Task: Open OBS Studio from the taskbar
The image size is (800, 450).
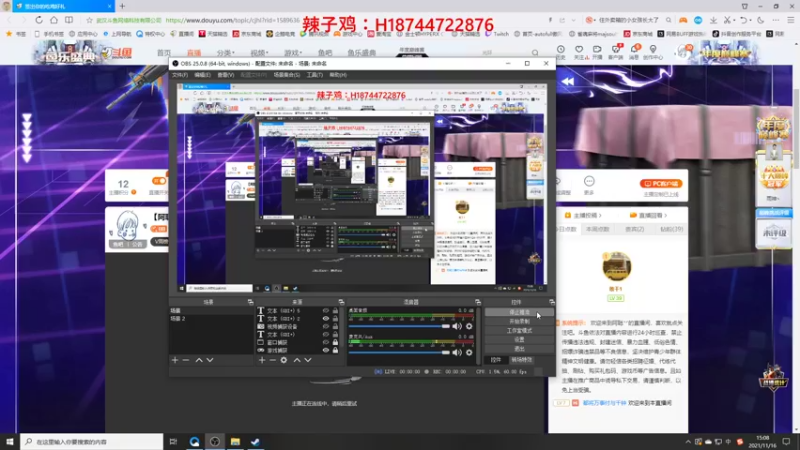Action: pos(214,441)
